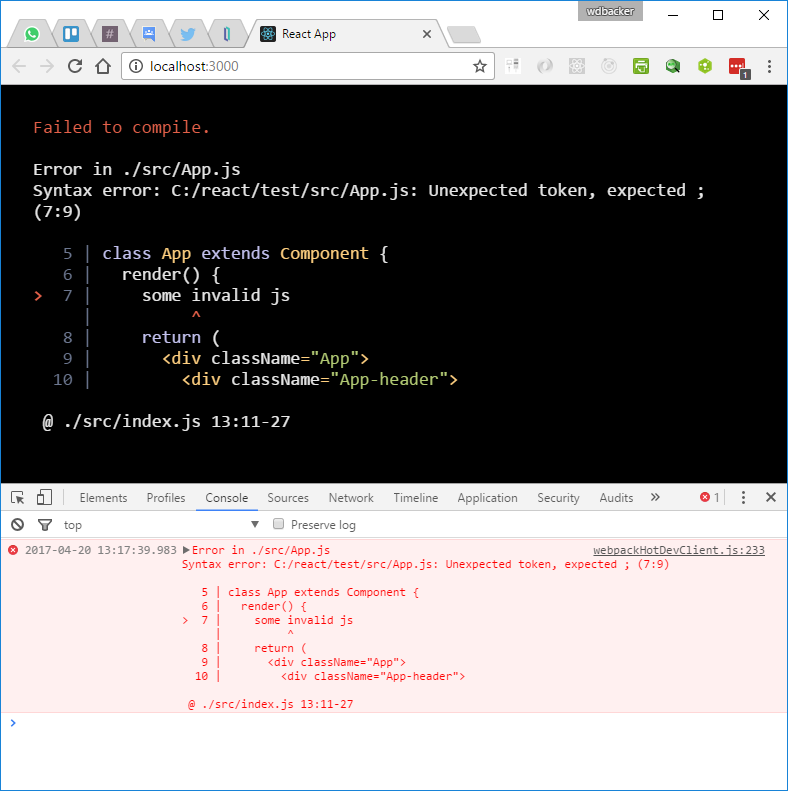Open the webpackHotDevClient.js:233 source link
The image size is (788, 791).
tap(678, 550)
